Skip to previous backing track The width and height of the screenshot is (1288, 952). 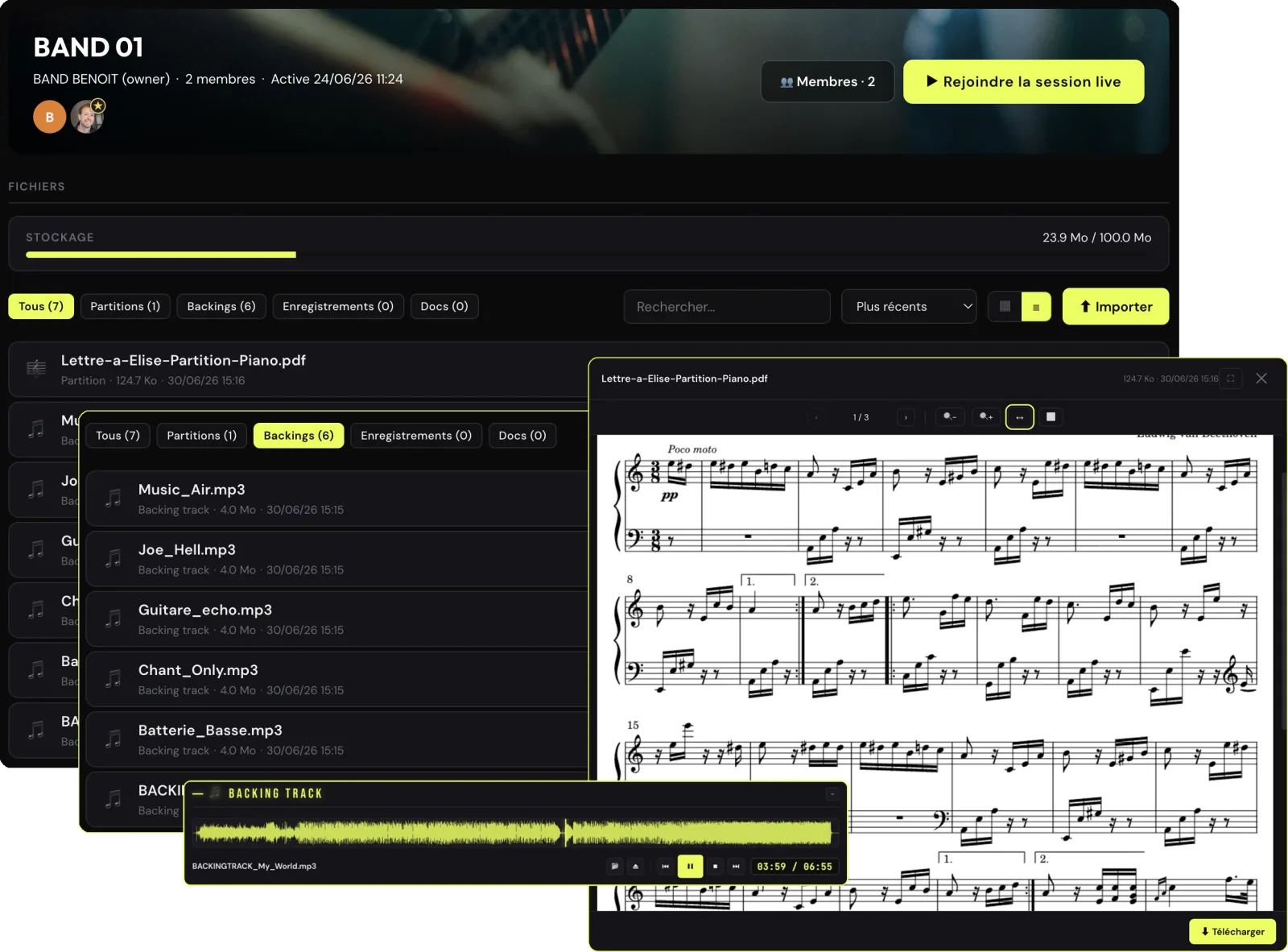(665, 867)
